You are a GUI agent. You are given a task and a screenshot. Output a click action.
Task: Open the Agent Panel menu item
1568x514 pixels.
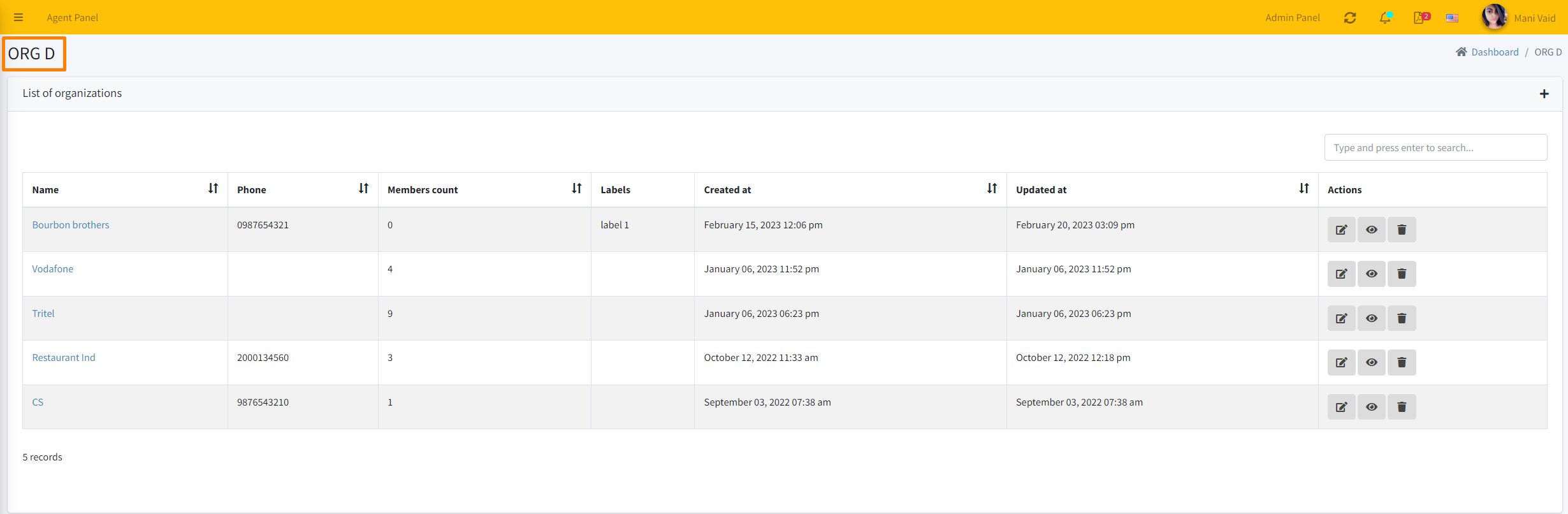72,18
